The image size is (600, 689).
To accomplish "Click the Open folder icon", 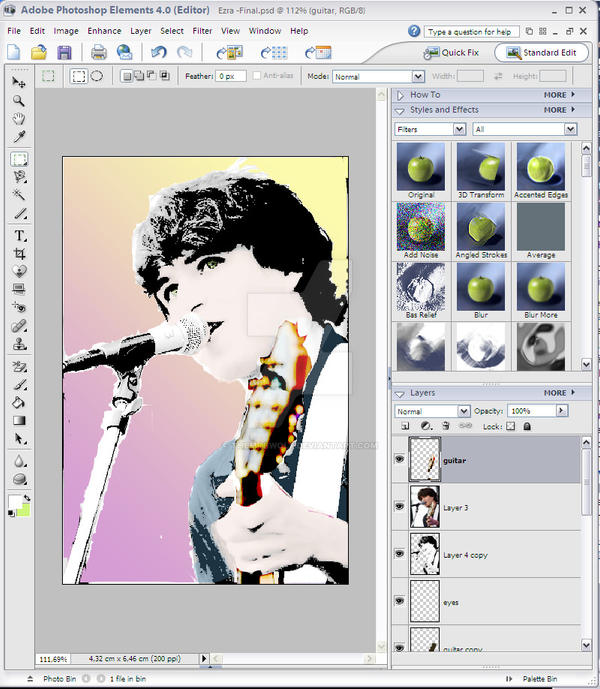I will click(39, 53).
